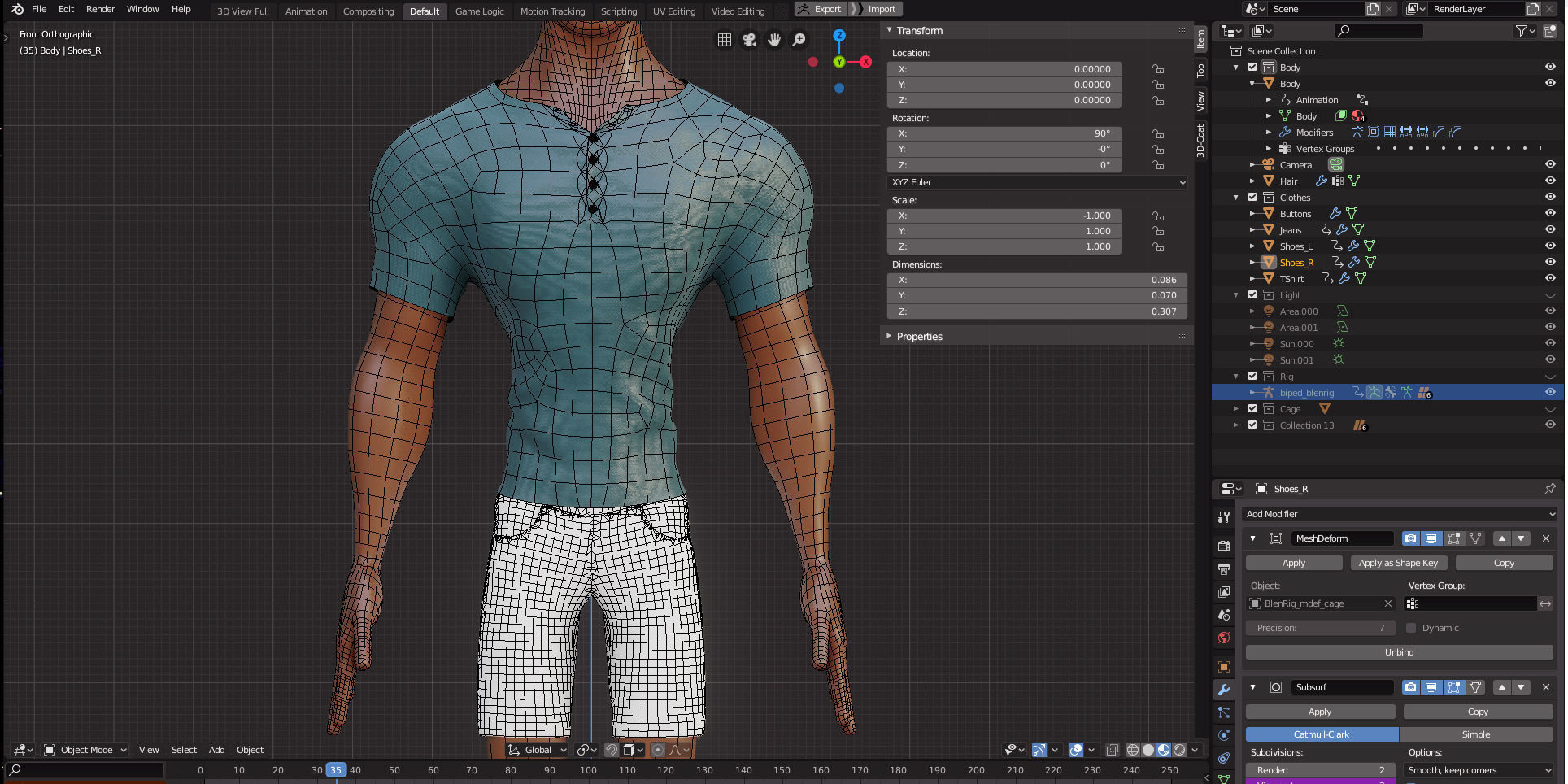Lock the Location X axis
The height and width of the screenshot is (784, 1568).
coord(1158,69)
